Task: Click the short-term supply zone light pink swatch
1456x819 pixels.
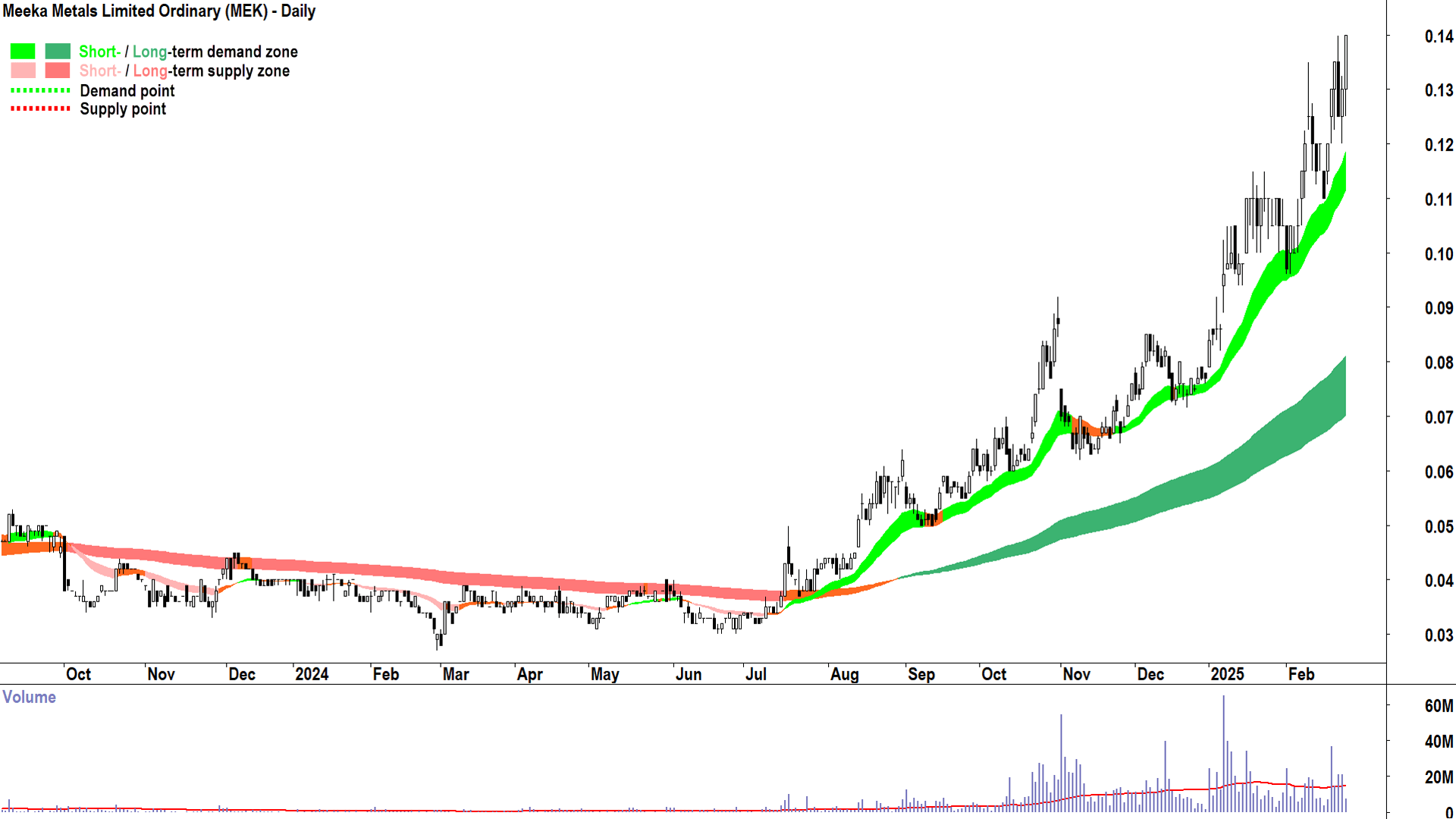Action: 23,71
